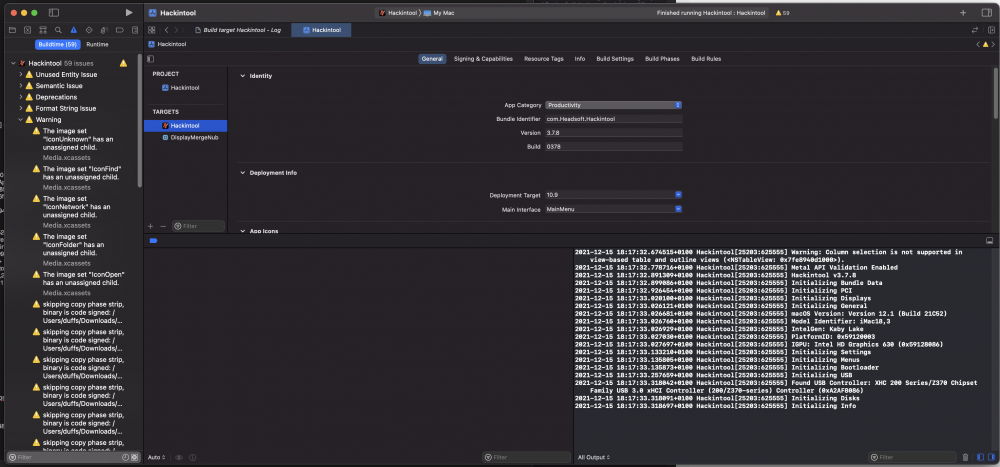The width and height of the screenshot is (1000, 467).
Task: Add a new target with plus button
Action: [151, 226]
